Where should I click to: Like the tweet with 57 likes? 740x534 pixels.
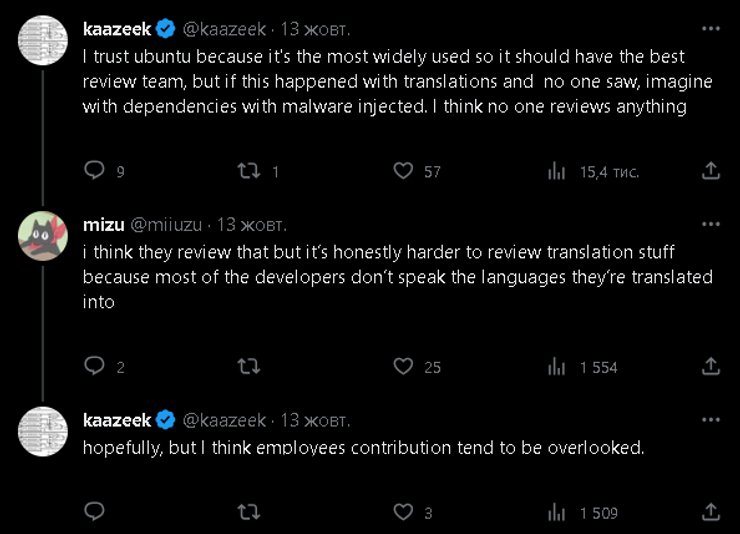[x=403, y=171]
